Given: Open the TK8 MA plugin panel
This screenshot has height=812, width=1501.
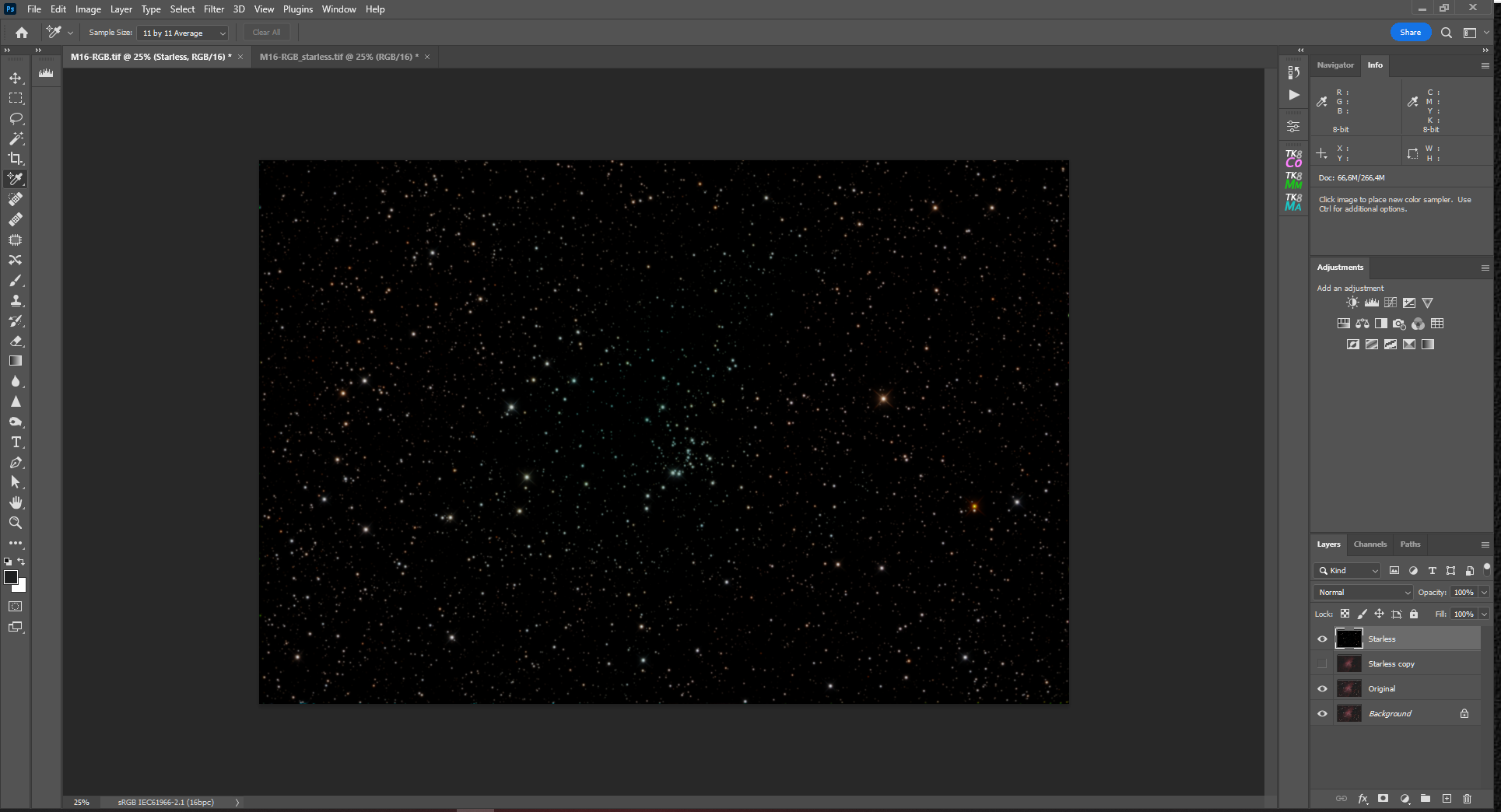Looking at the screenshot, I should [1293, 202].
